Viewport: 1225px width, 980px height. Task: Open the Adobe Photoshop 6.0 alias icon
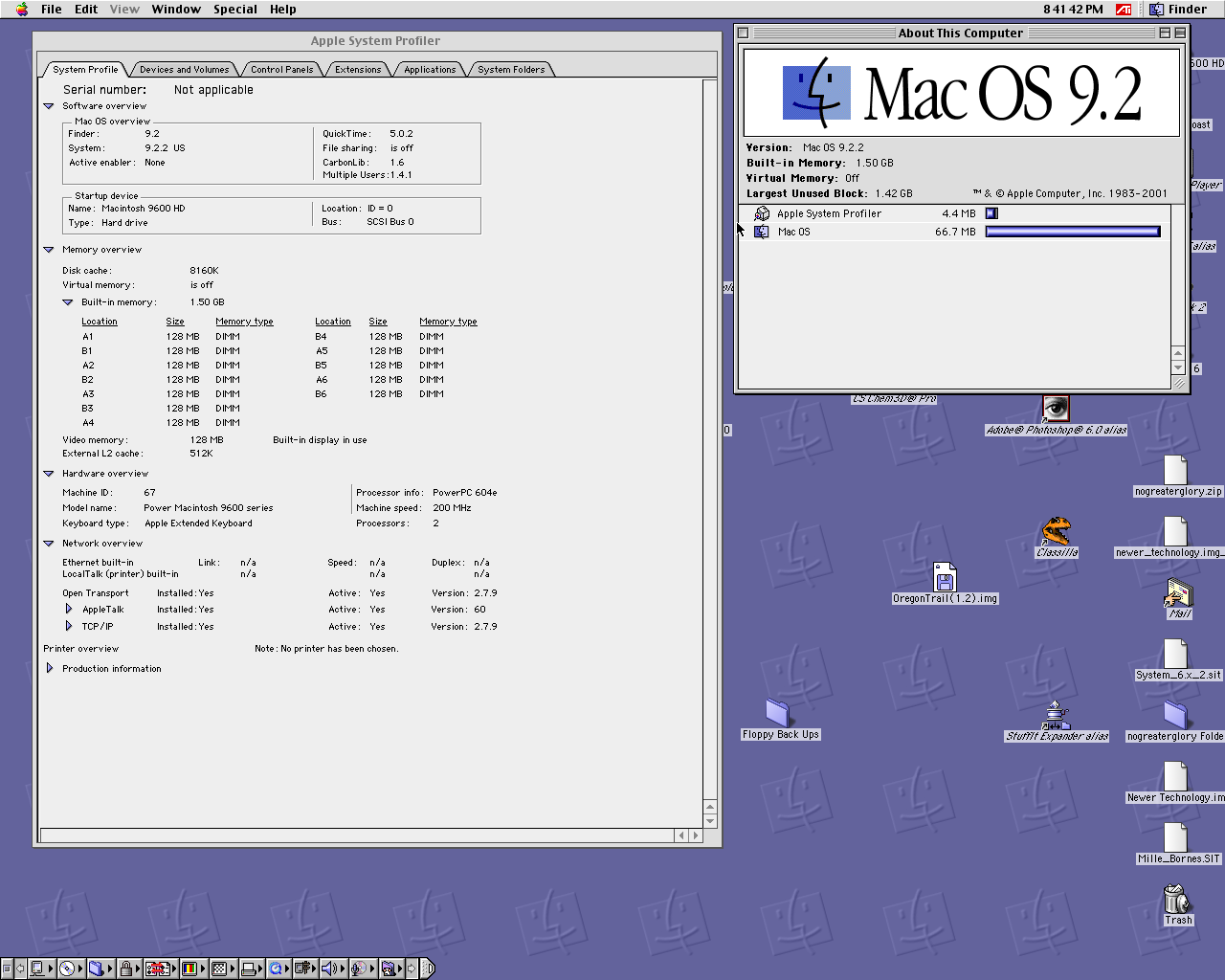coord(1056,410)
